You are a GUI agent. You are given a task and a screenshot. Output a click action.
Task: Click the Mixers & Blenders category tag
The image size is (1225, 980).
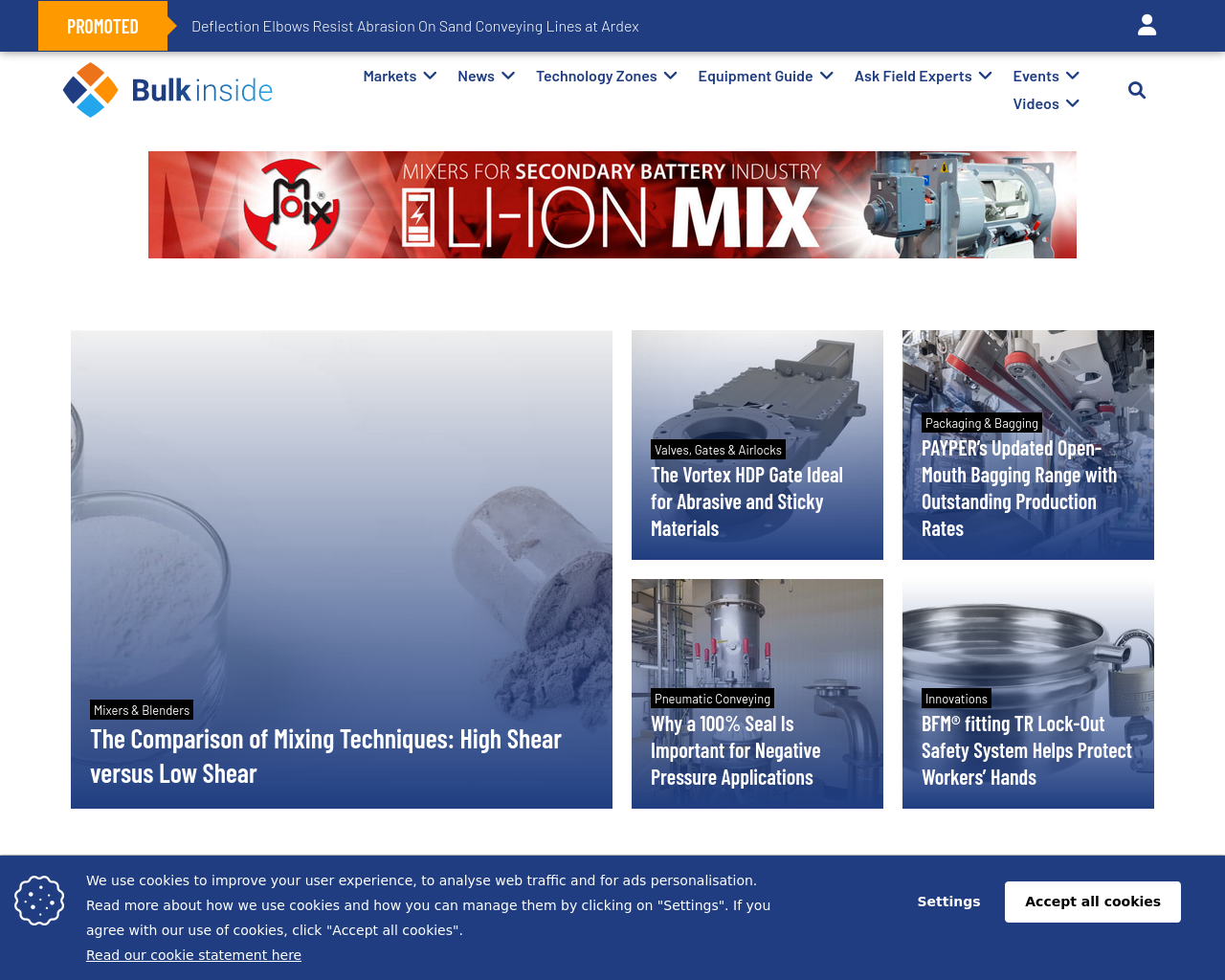142,710
